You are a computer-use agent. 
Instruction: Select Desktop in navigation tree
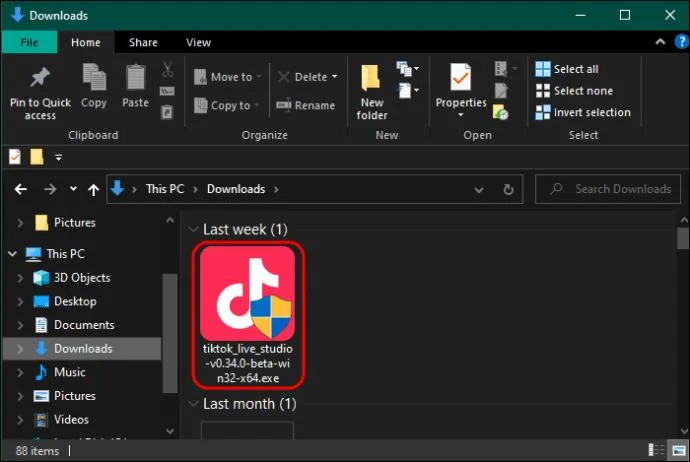(75, 301)
